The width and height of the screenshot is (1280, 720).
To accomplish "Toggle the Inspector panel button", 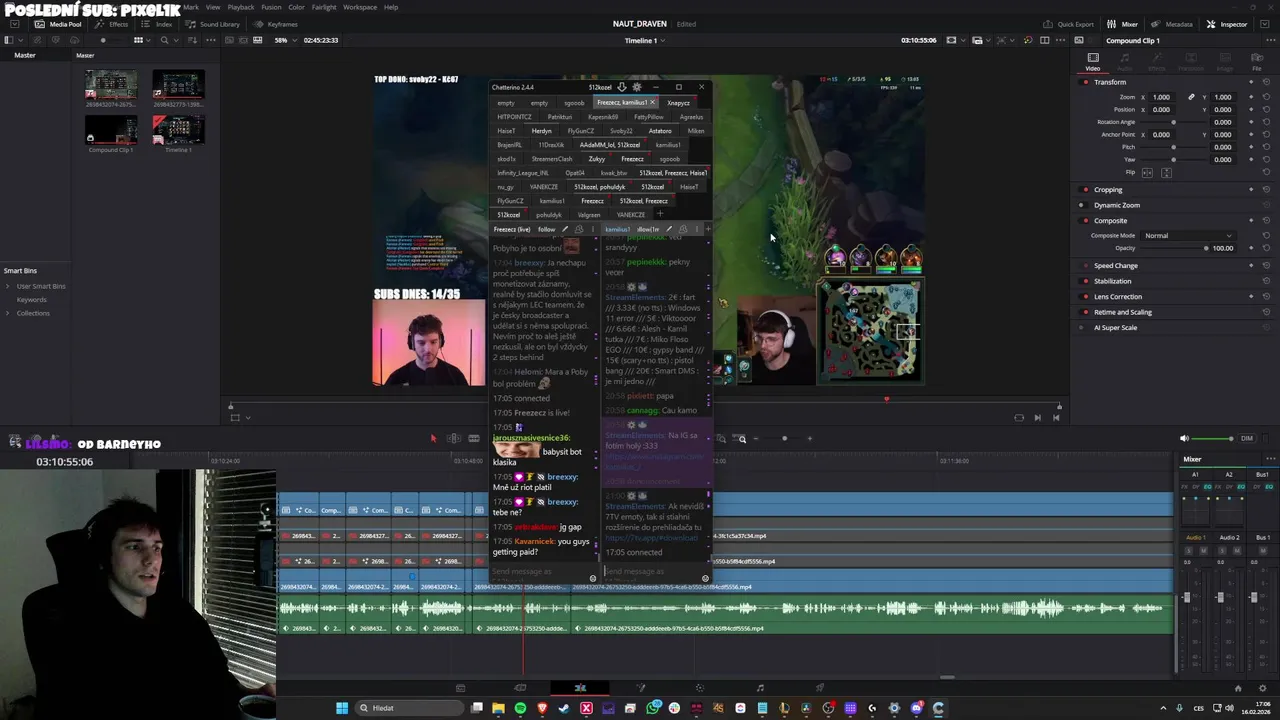I will [1227, 24].
